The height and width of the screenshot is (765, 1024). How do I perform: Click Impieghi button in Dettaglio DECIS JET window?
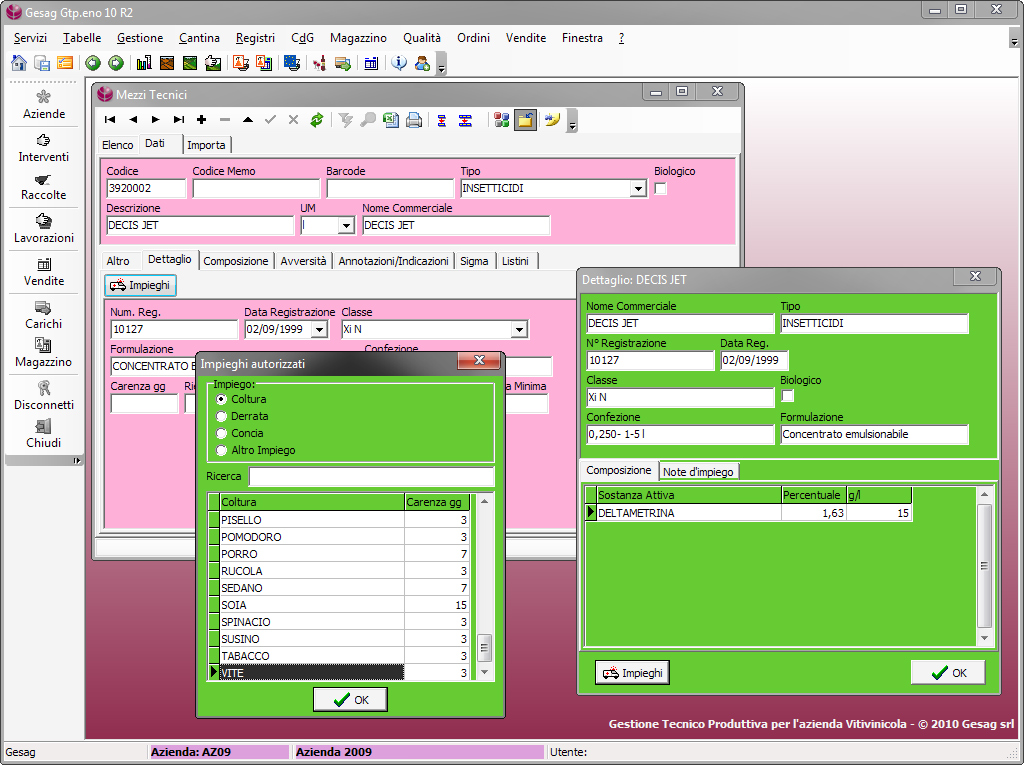[632, 673]
